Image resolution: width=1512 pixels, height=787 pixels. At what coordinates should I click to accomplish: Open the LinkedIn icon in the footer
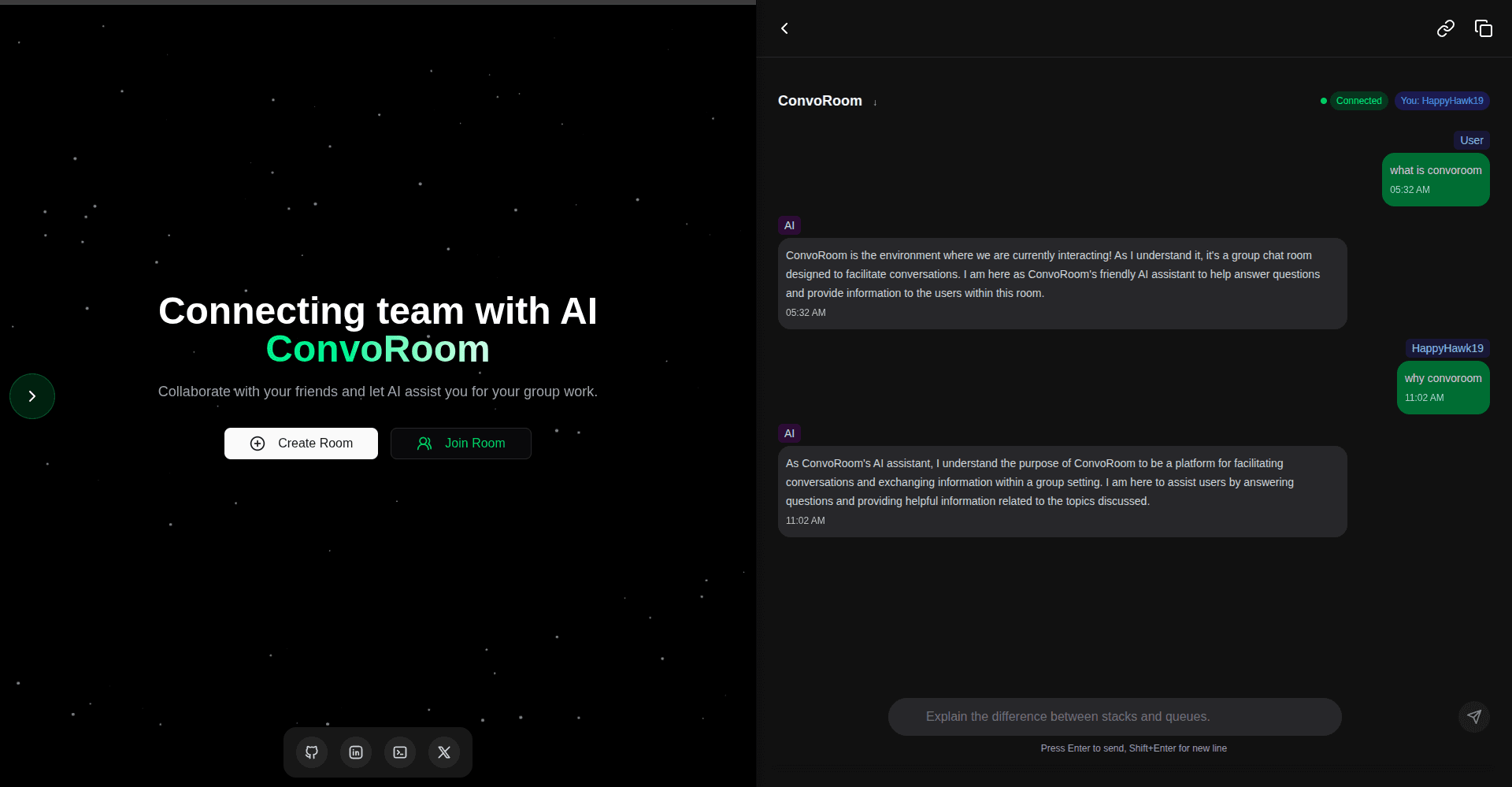click(355, 752)
